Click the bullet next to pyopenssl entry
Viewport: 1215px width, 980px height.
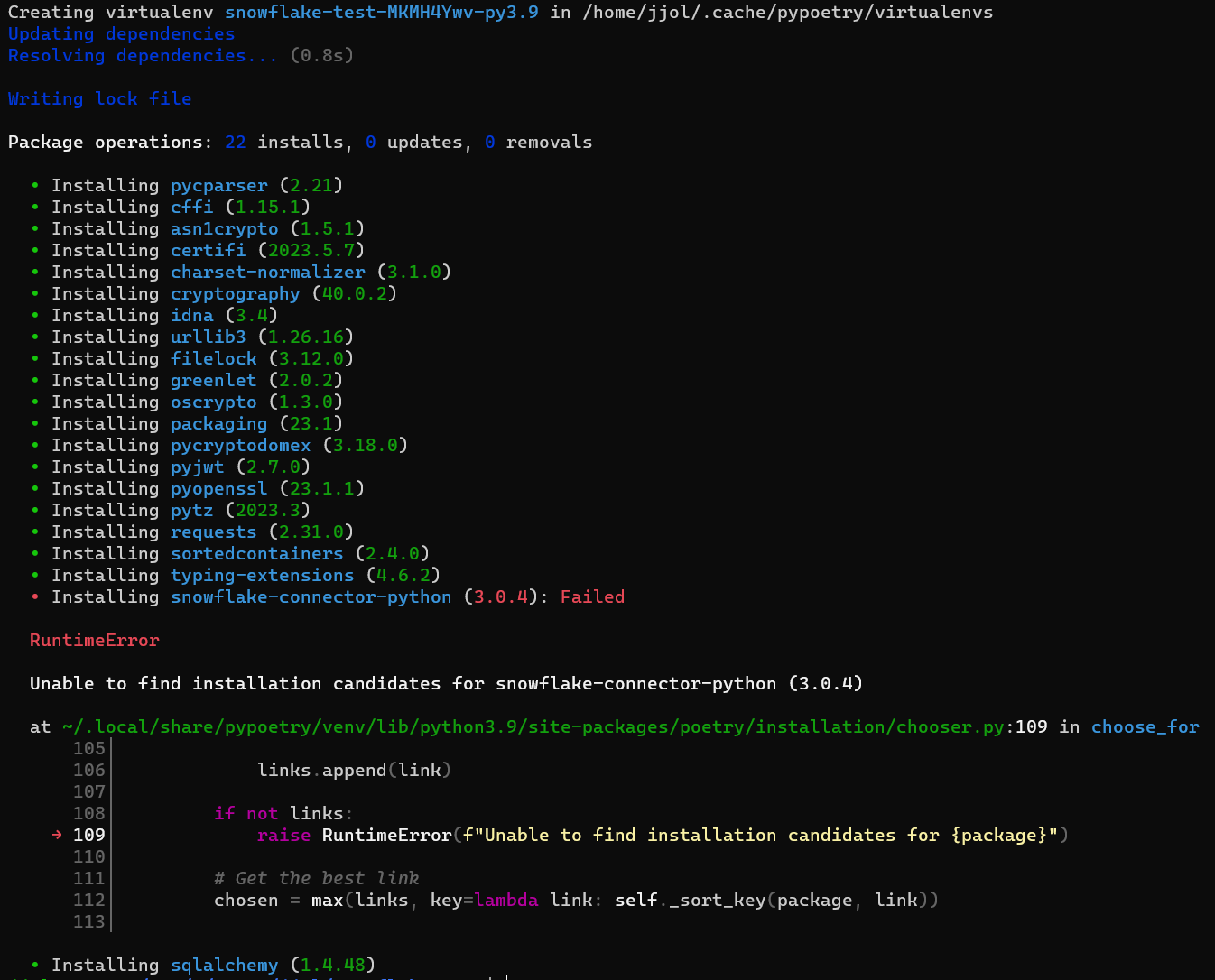point(34,488)
